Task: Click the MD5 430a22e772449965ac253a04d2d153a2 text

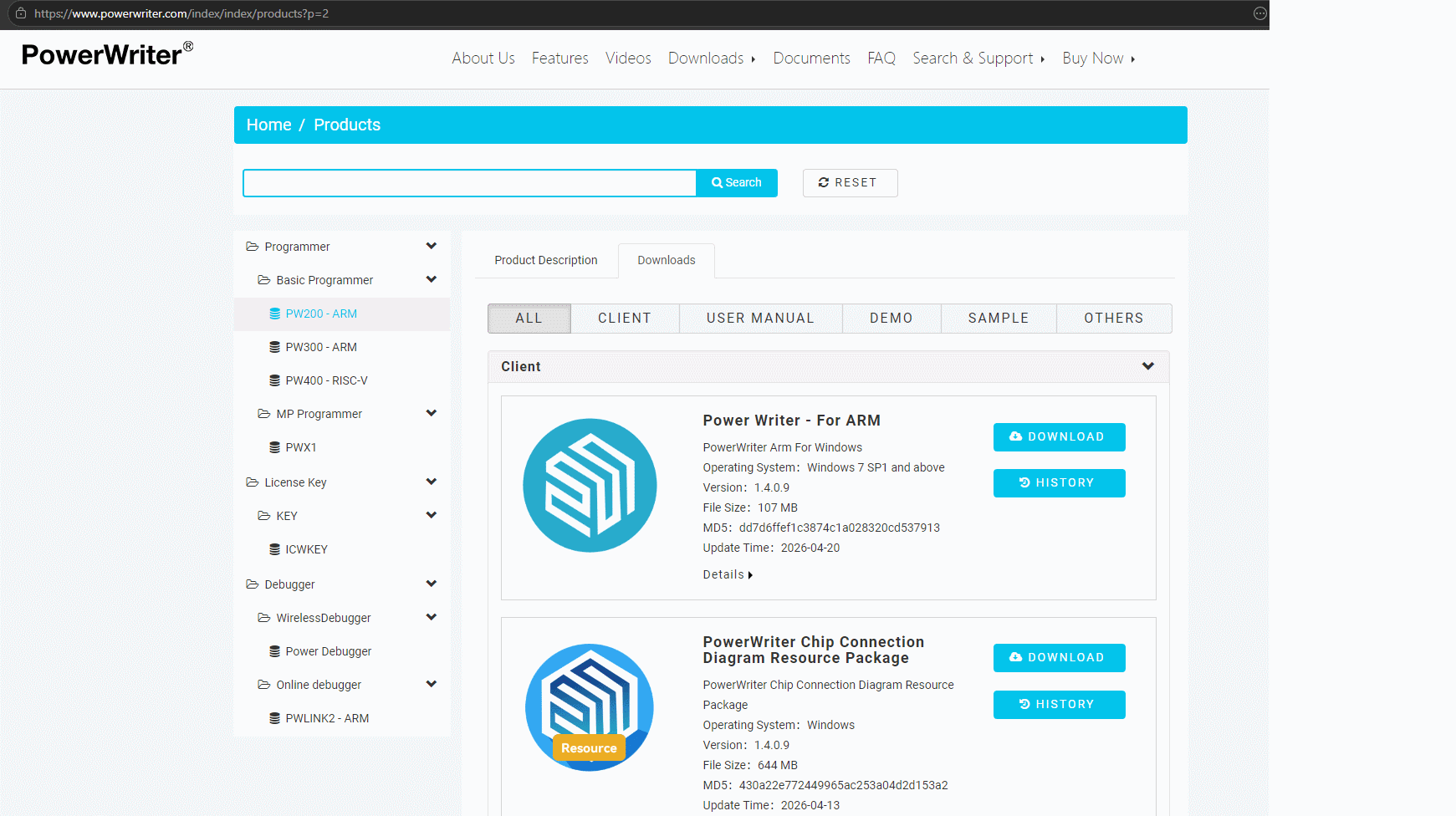Action: point(825,785)
